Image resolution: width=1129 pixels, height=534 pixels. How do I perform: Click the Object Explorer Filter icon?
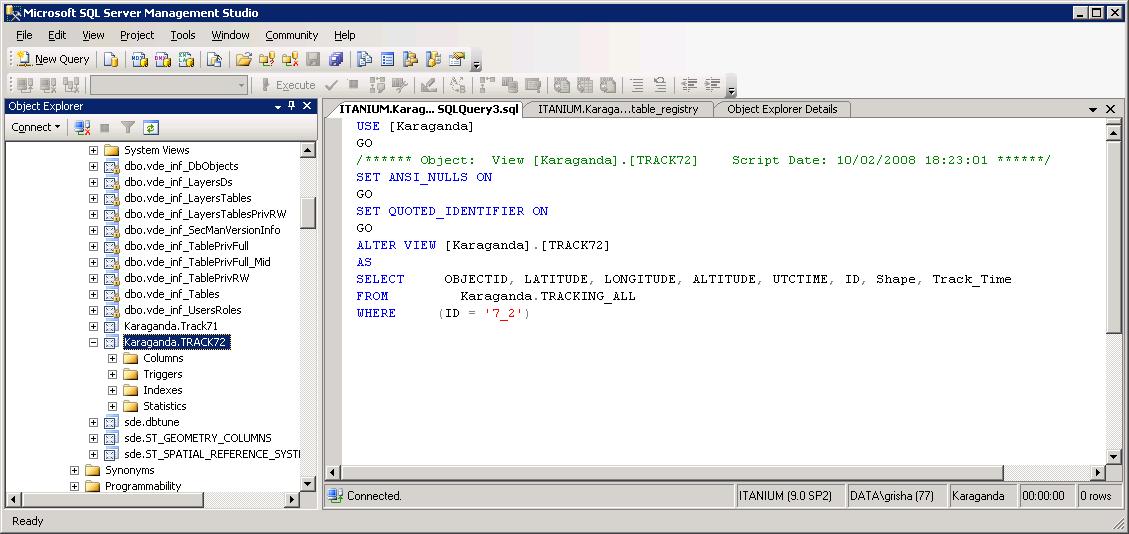pyautogui.click(x=128, y=127)
